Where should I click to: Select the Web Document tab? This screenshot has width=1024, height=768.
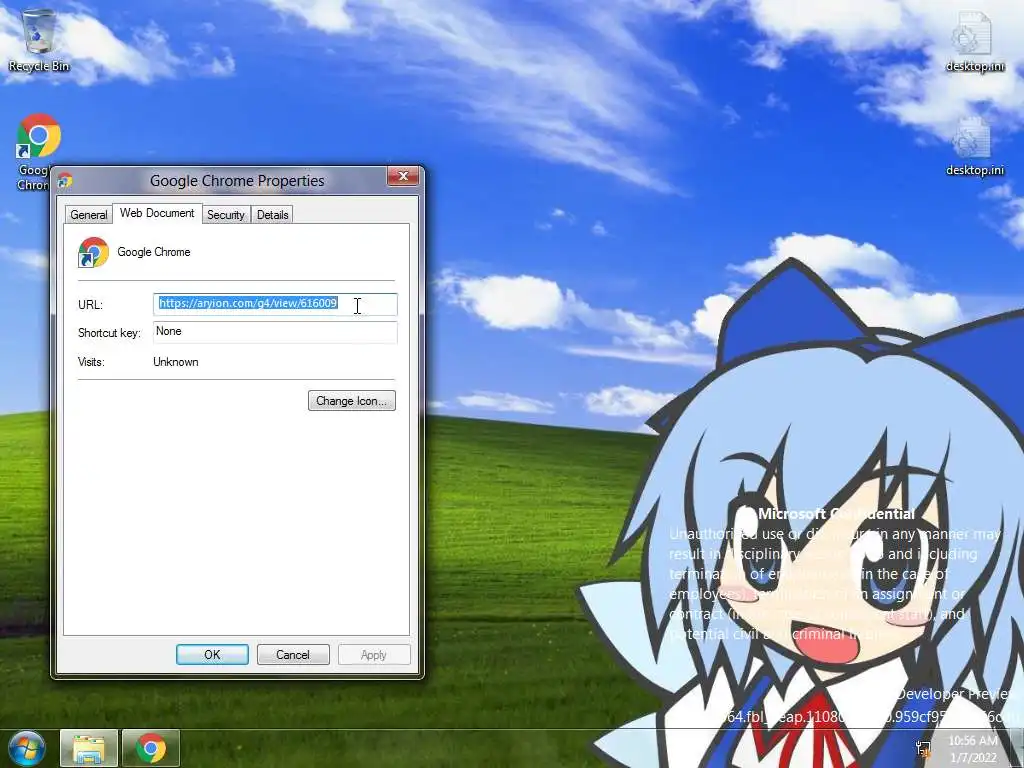[157, 213]
